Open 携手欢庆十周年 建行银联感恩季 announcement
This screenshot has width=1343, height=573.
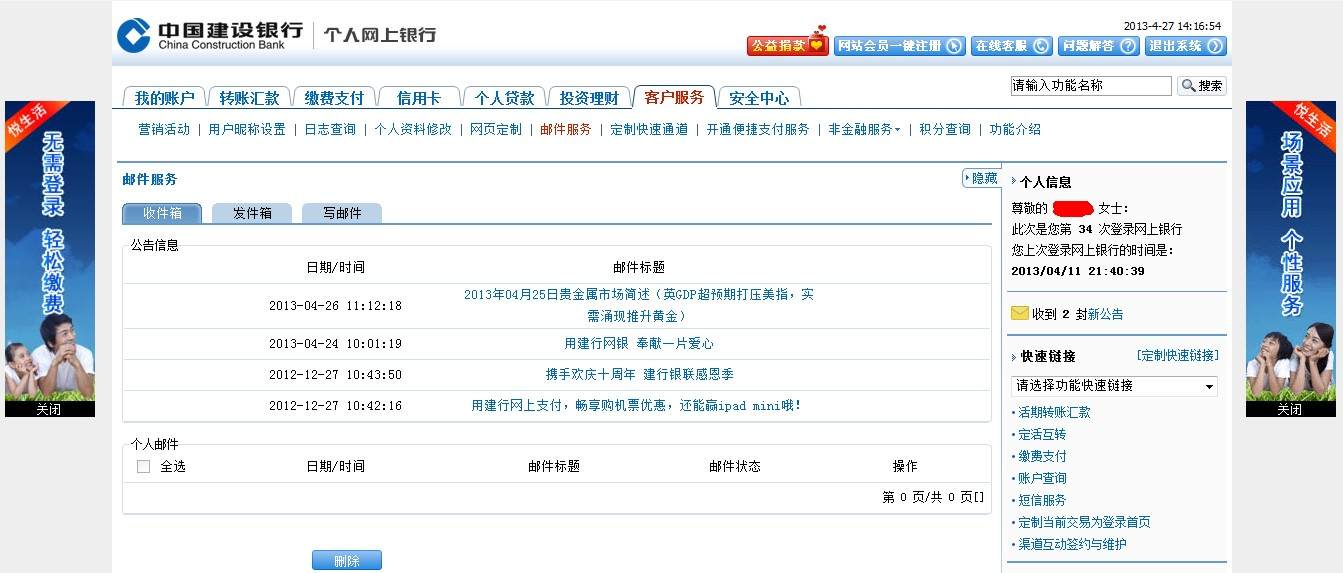pyautogui.click(x=639, y=374)
